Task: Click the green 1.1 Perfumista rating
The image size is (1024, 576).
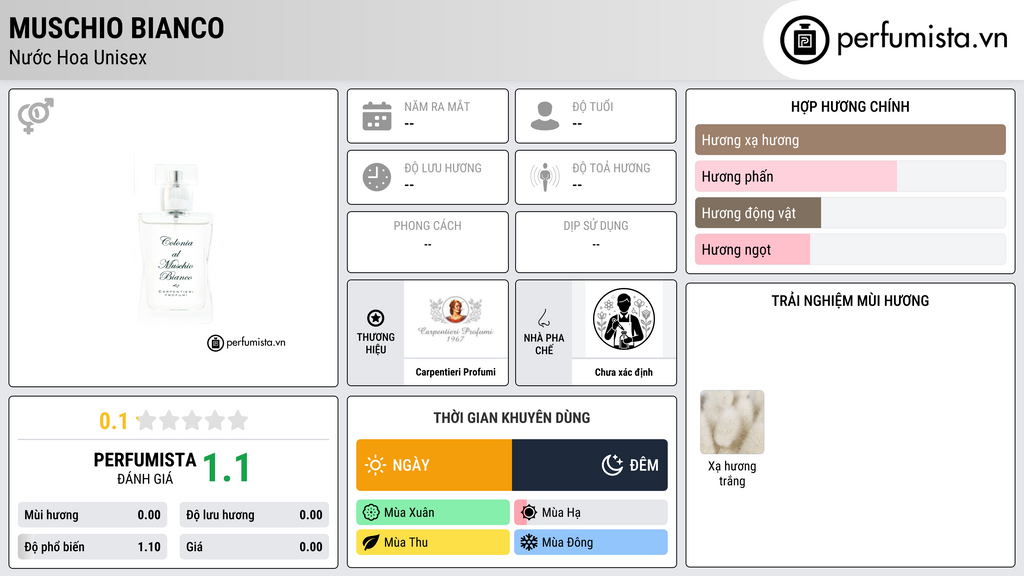Action: 226,468
